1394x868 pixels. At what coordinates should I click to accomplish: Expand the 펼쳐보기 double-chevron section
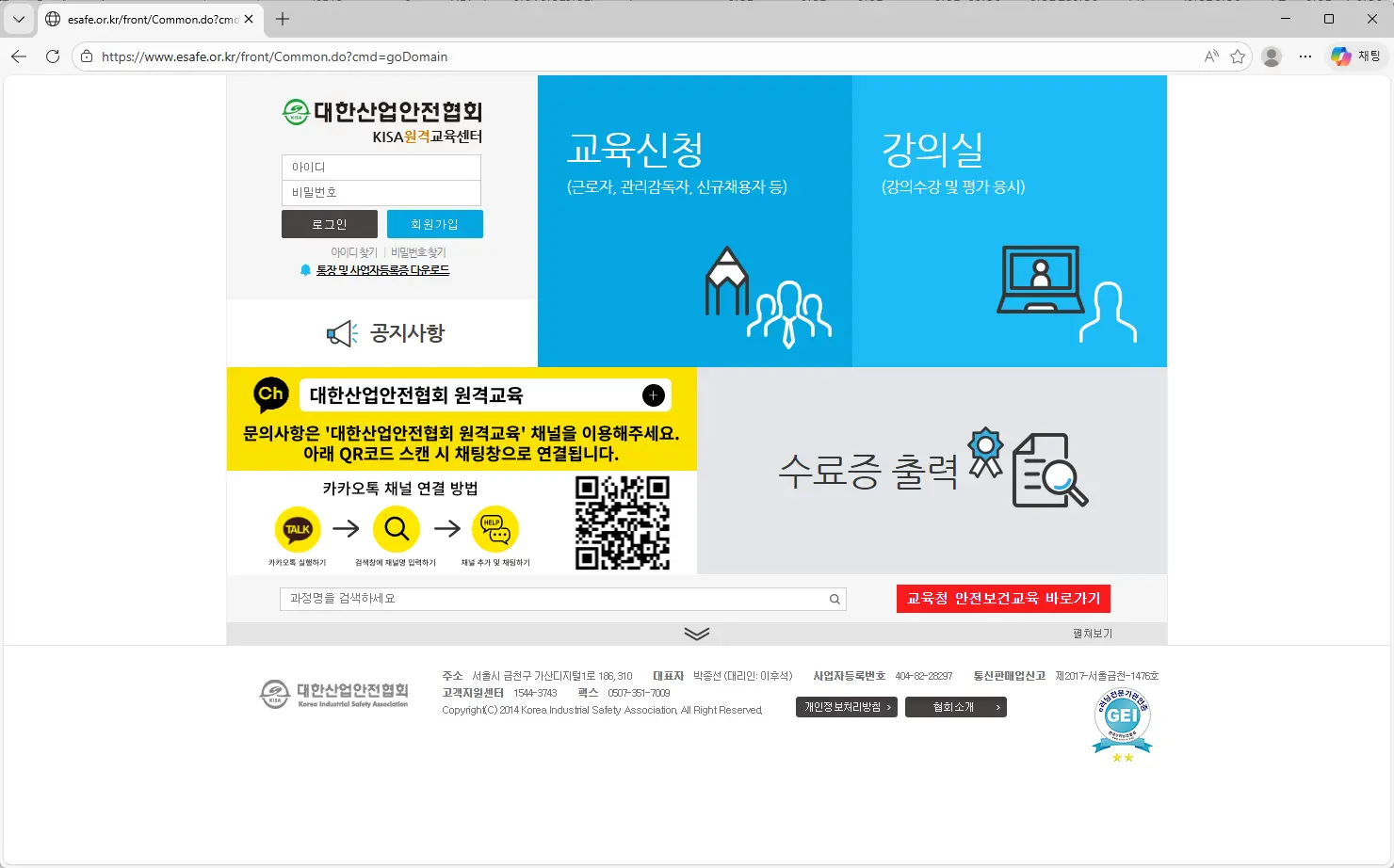point(697,633)
